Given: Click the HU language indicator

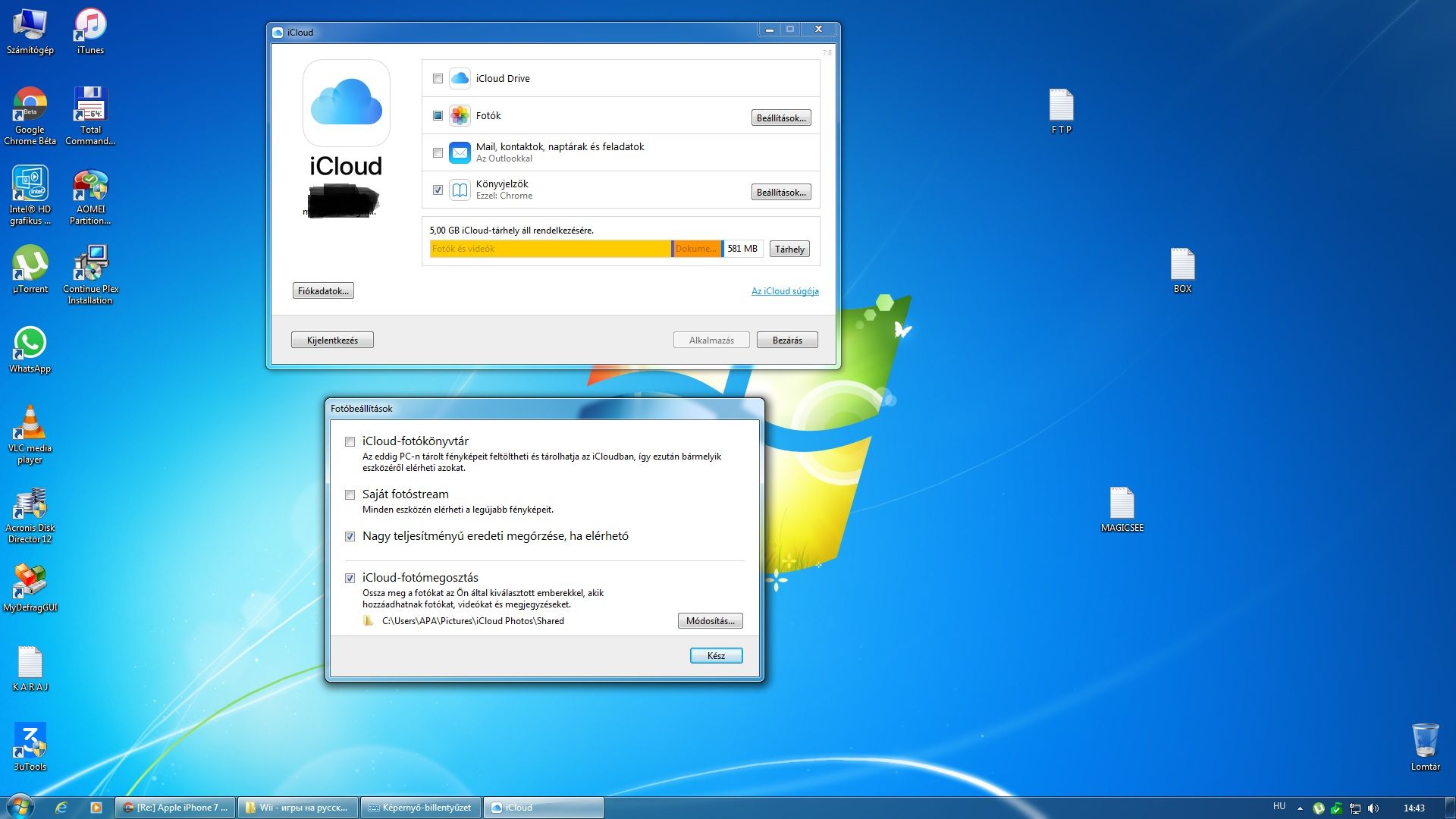Looking at the screenshot, I should coord(1279,806).
